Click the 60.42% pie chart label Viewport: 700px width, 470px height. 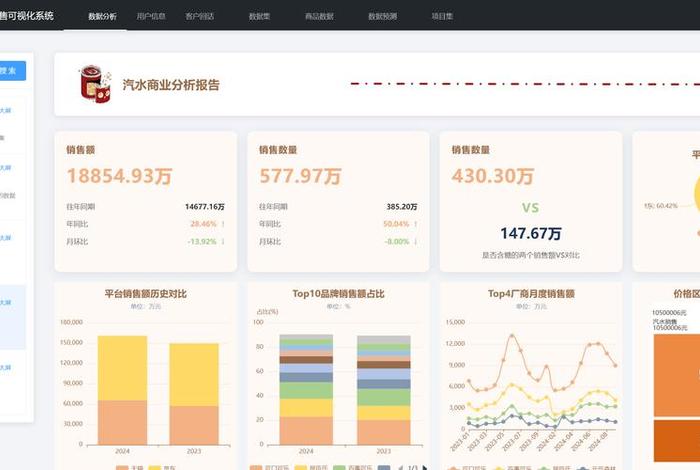[x=661, y=206]
